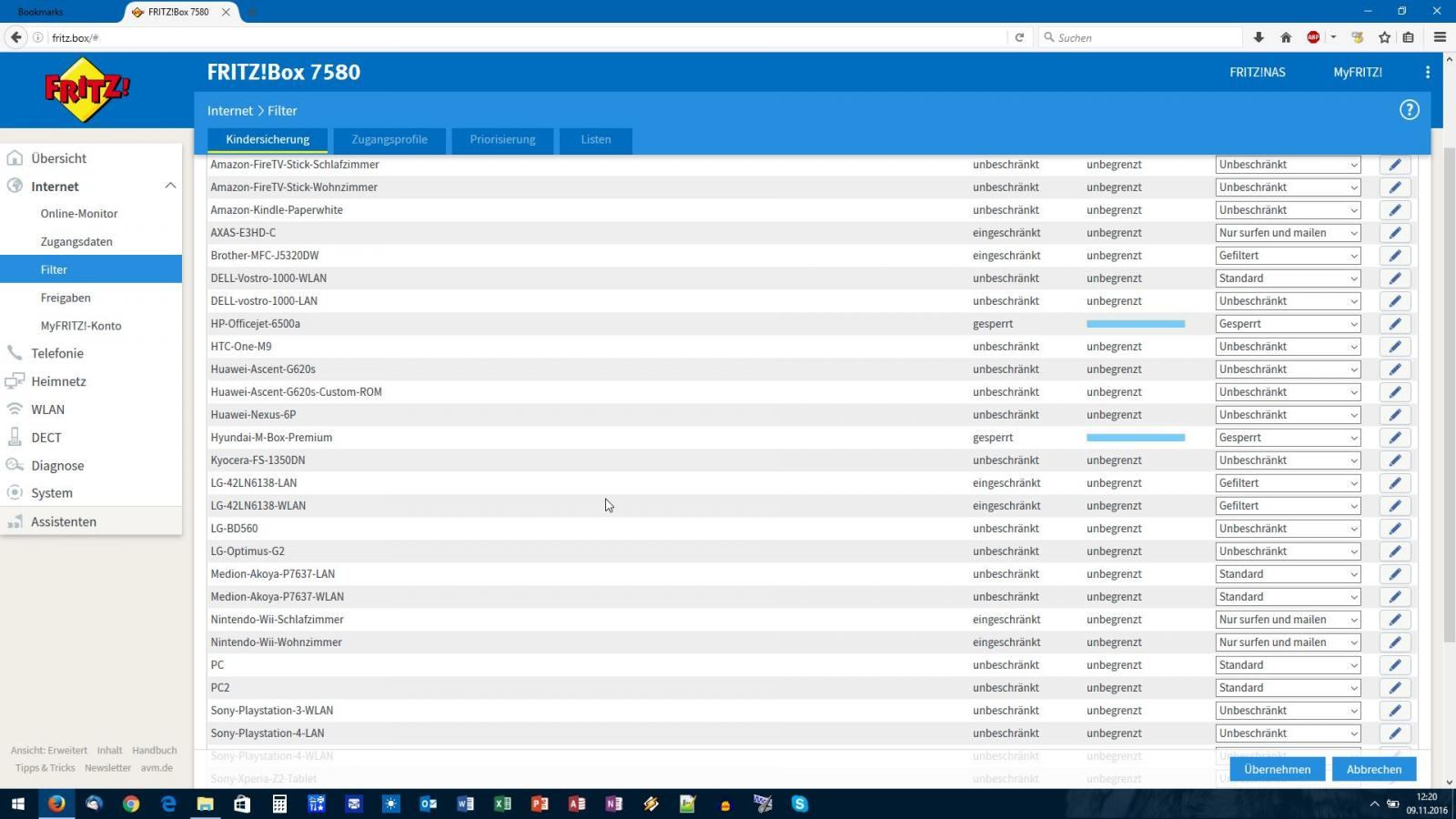This screenshot has height=819, width=1456.
Task: Switch to the Zugangsprofile tab
Action: coord(389,139)
